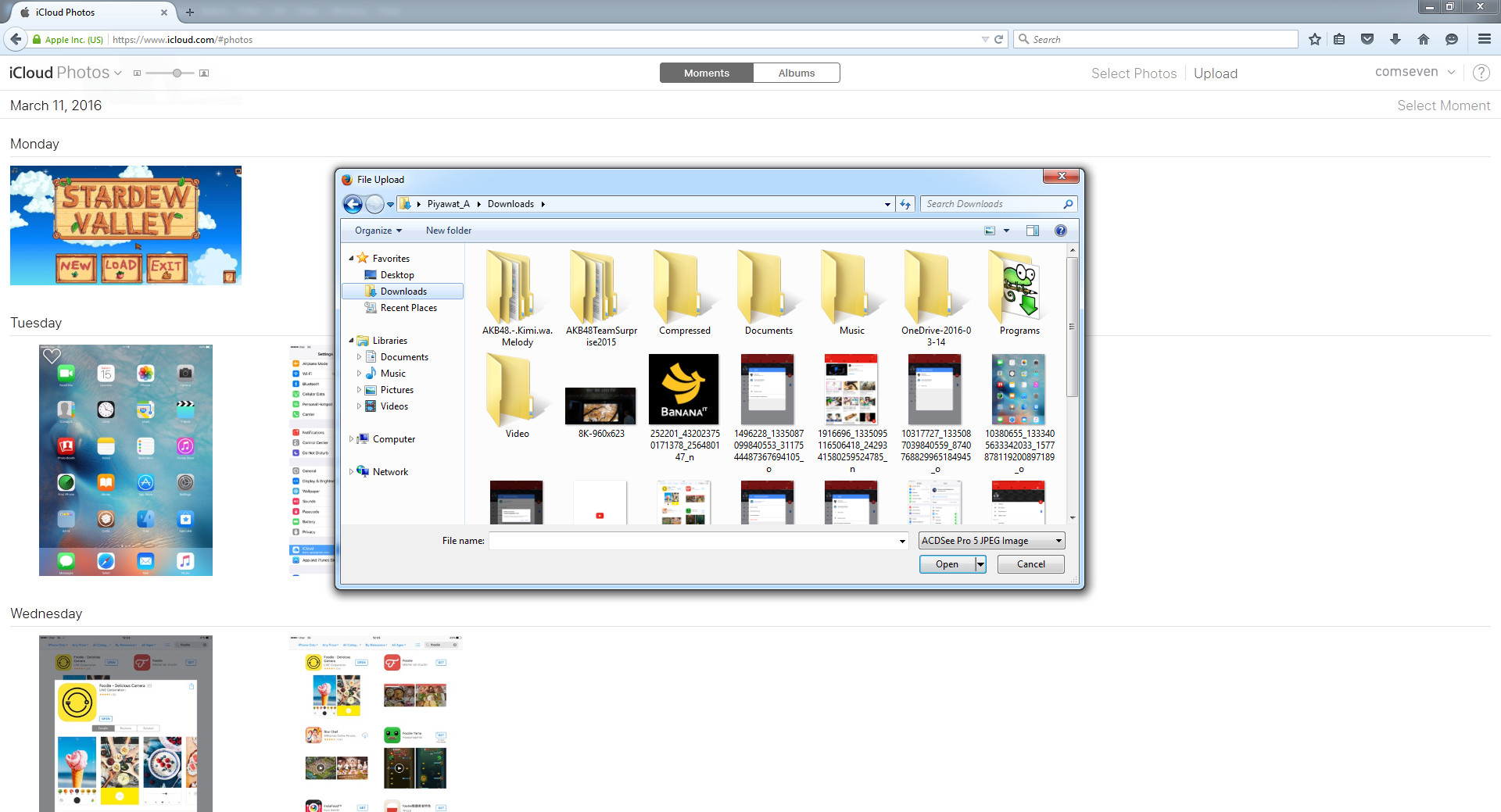This screenshot has width=1501, height=812.
Task: Click the File name input field
Action: (x=693, y=541)
